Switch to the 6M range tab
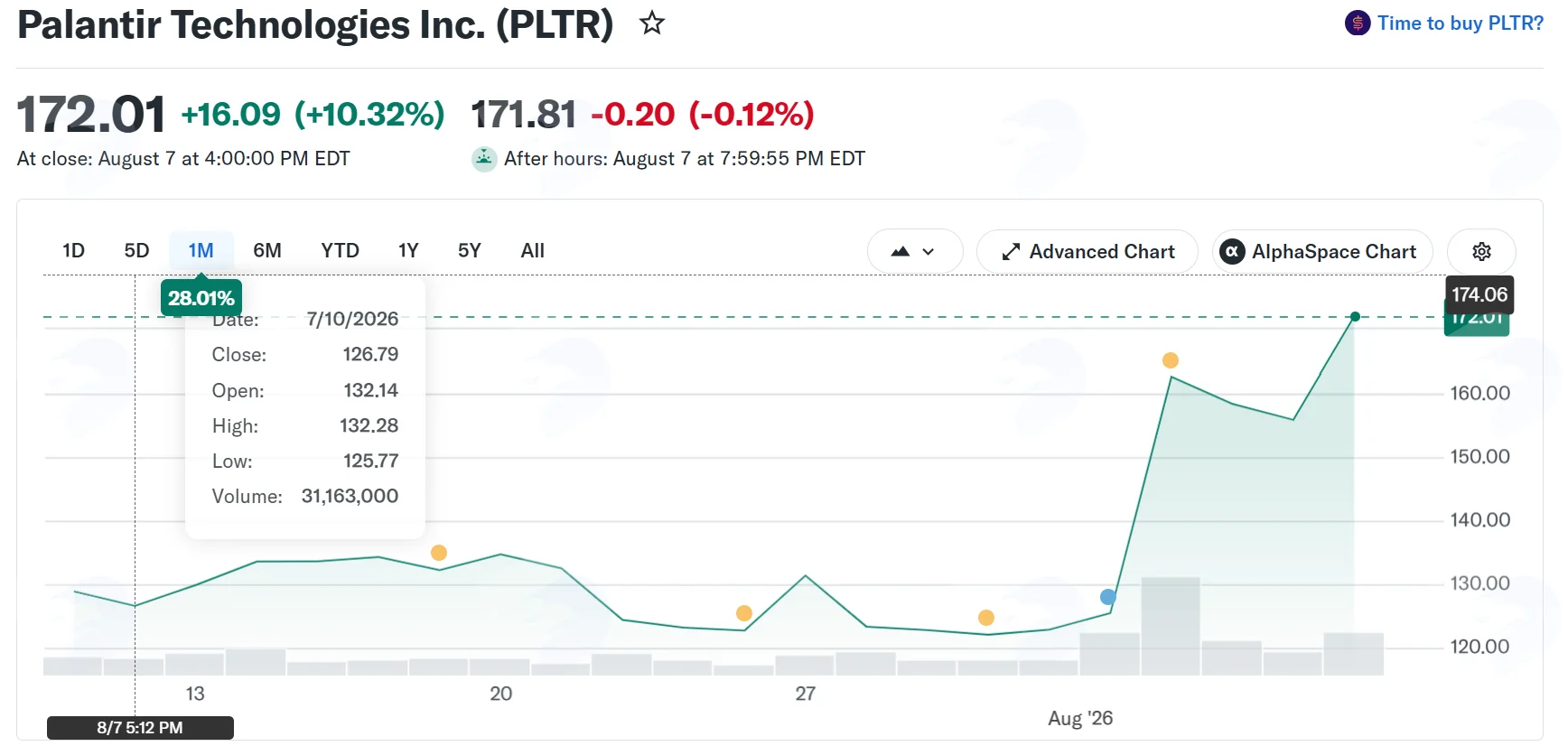The height and width of the screenshot is (746, 1568). tap(267, 251)
